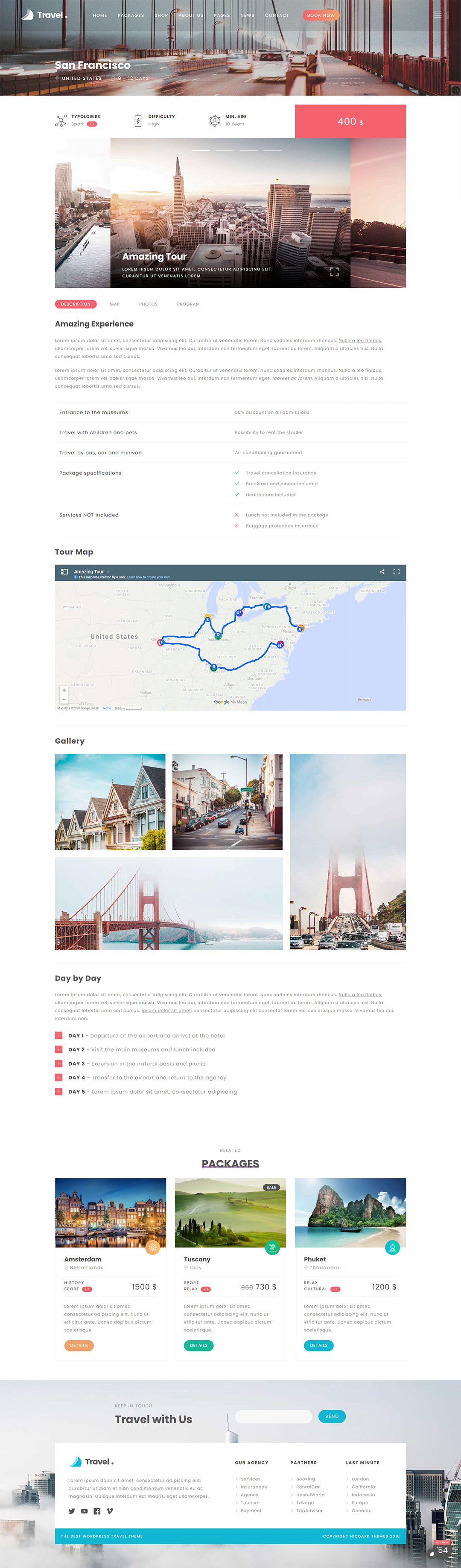Click the location pin next to Thailandia
The height and width of the screenshot is (1568, 461).
click(x=306, y=1267)
